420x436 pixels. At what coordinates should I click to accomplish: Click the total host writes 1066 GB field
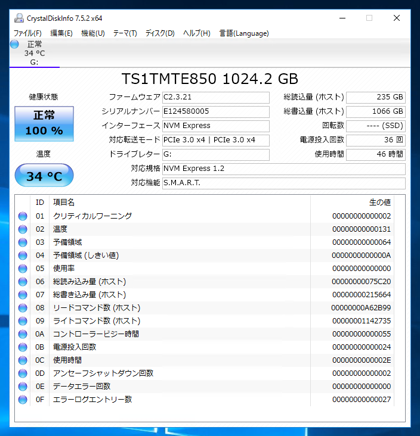point(376,111)
